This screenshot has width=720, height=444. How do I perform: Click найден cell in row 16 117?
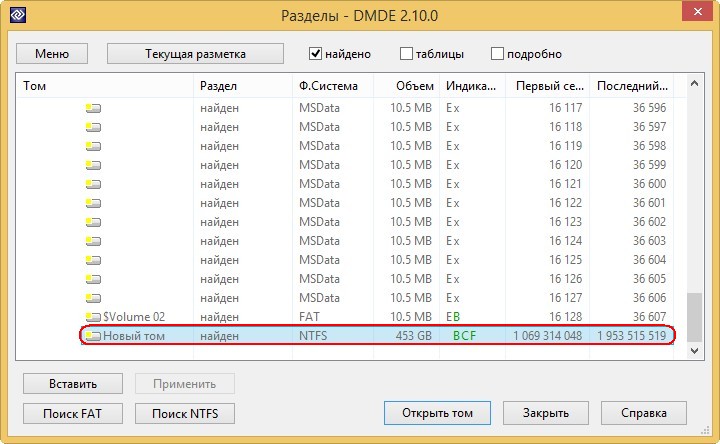219,108
